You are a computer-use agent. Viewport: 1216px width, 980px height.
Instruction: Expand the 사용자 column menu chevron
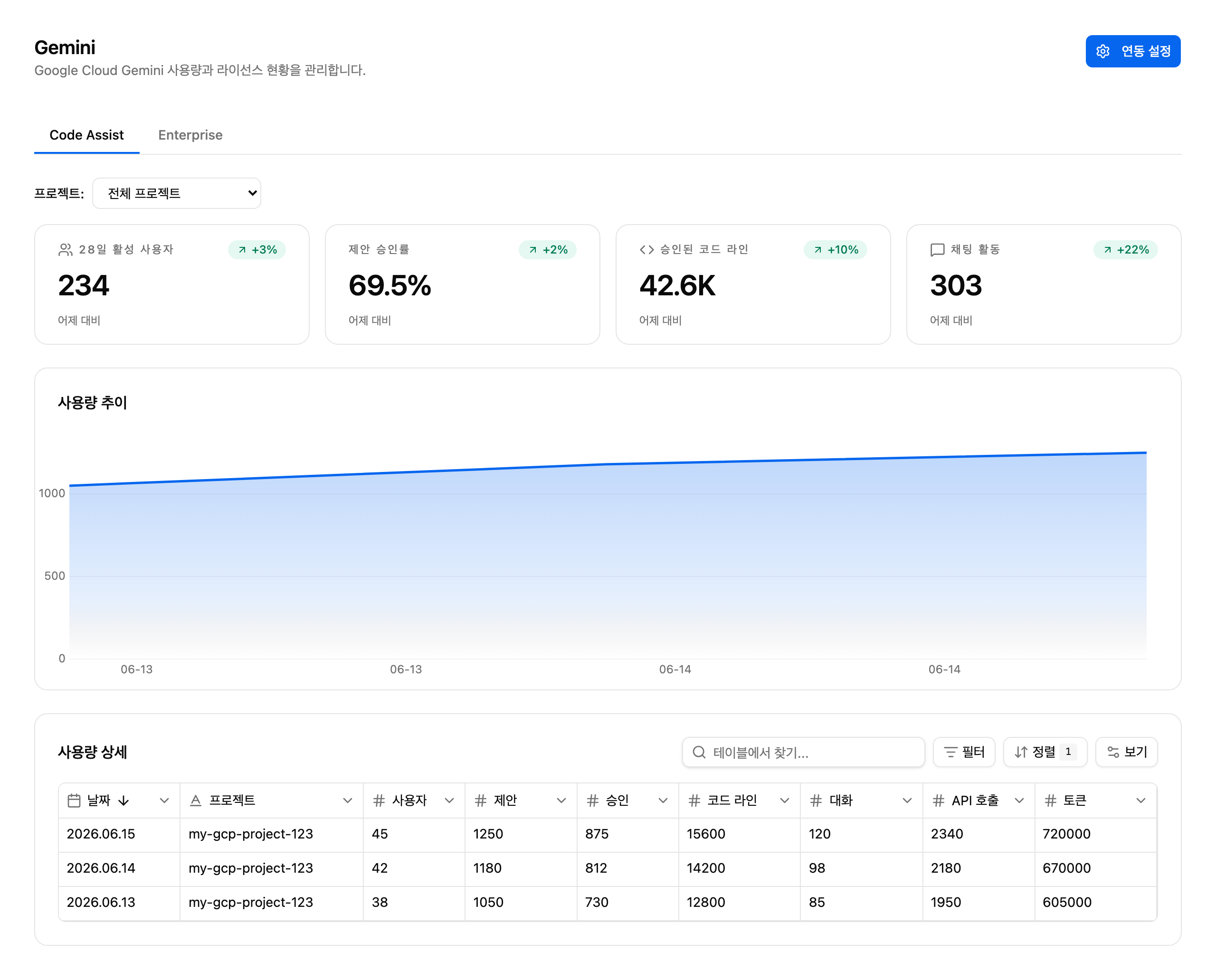[x=449, y=801]
